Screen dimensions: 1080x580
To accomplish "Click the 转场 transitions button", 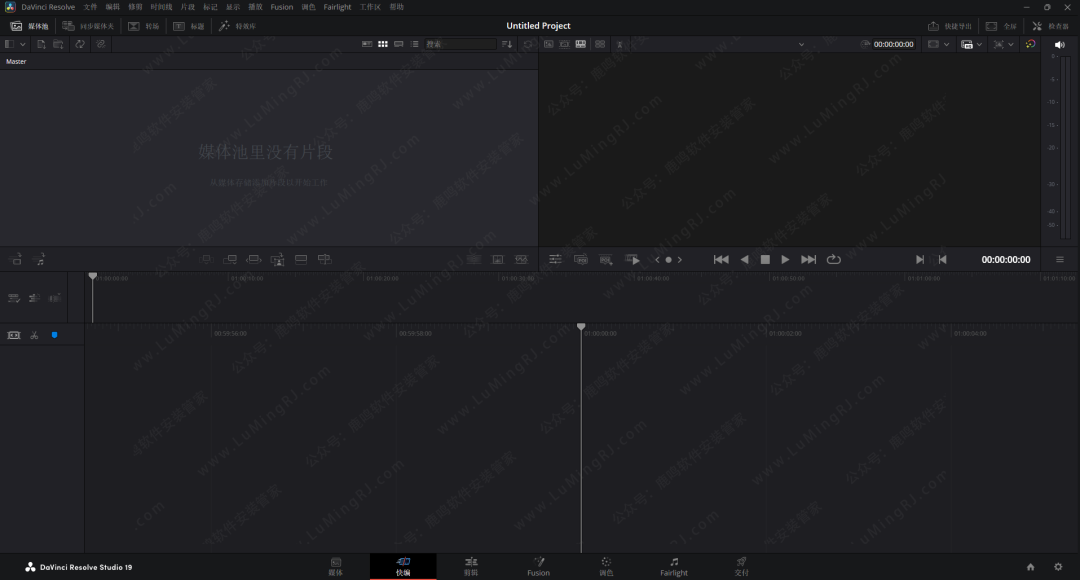I will point(144,26).
